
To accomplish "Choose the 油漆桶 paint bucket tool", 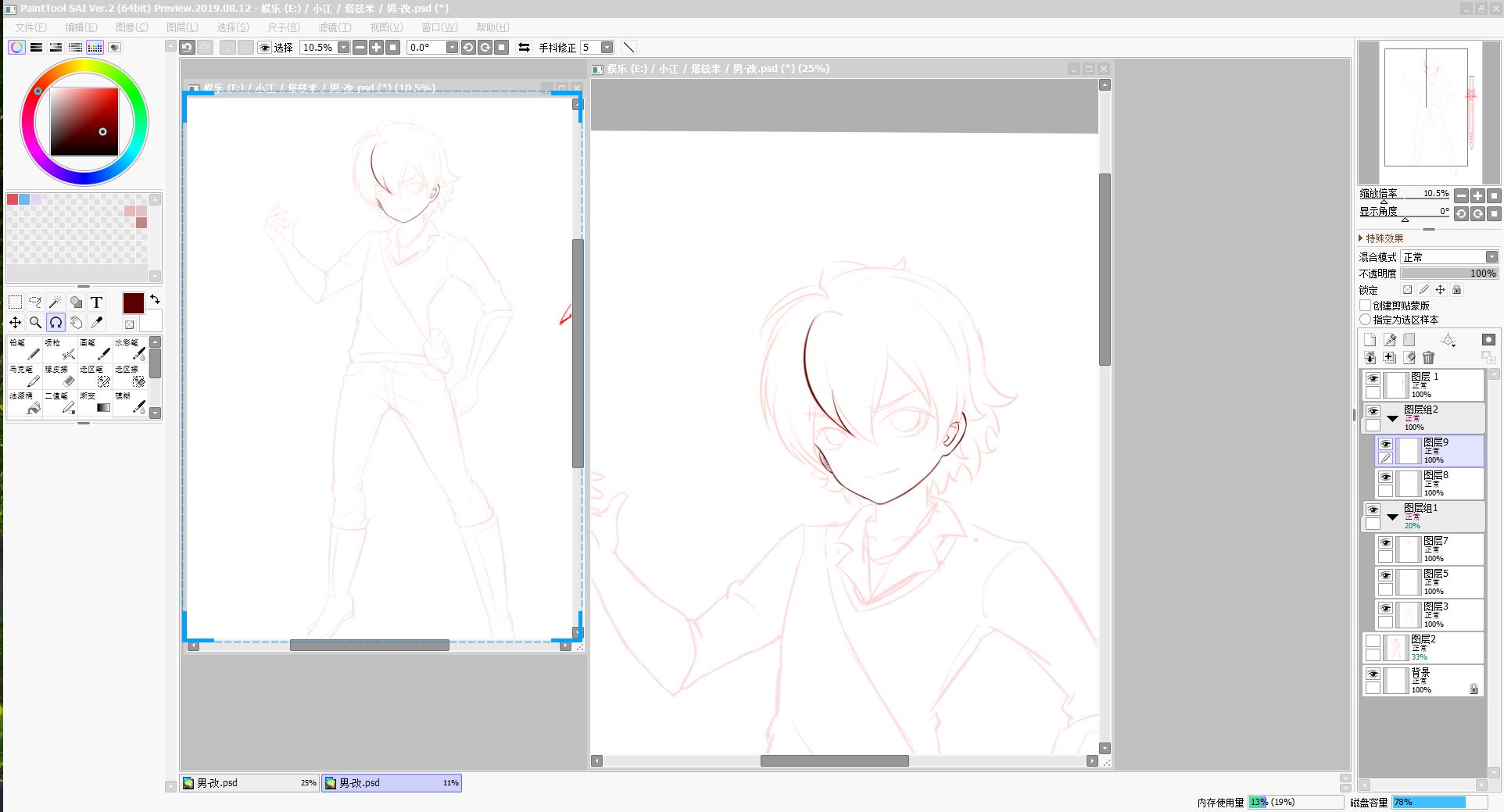I will [x=24, y=402].
